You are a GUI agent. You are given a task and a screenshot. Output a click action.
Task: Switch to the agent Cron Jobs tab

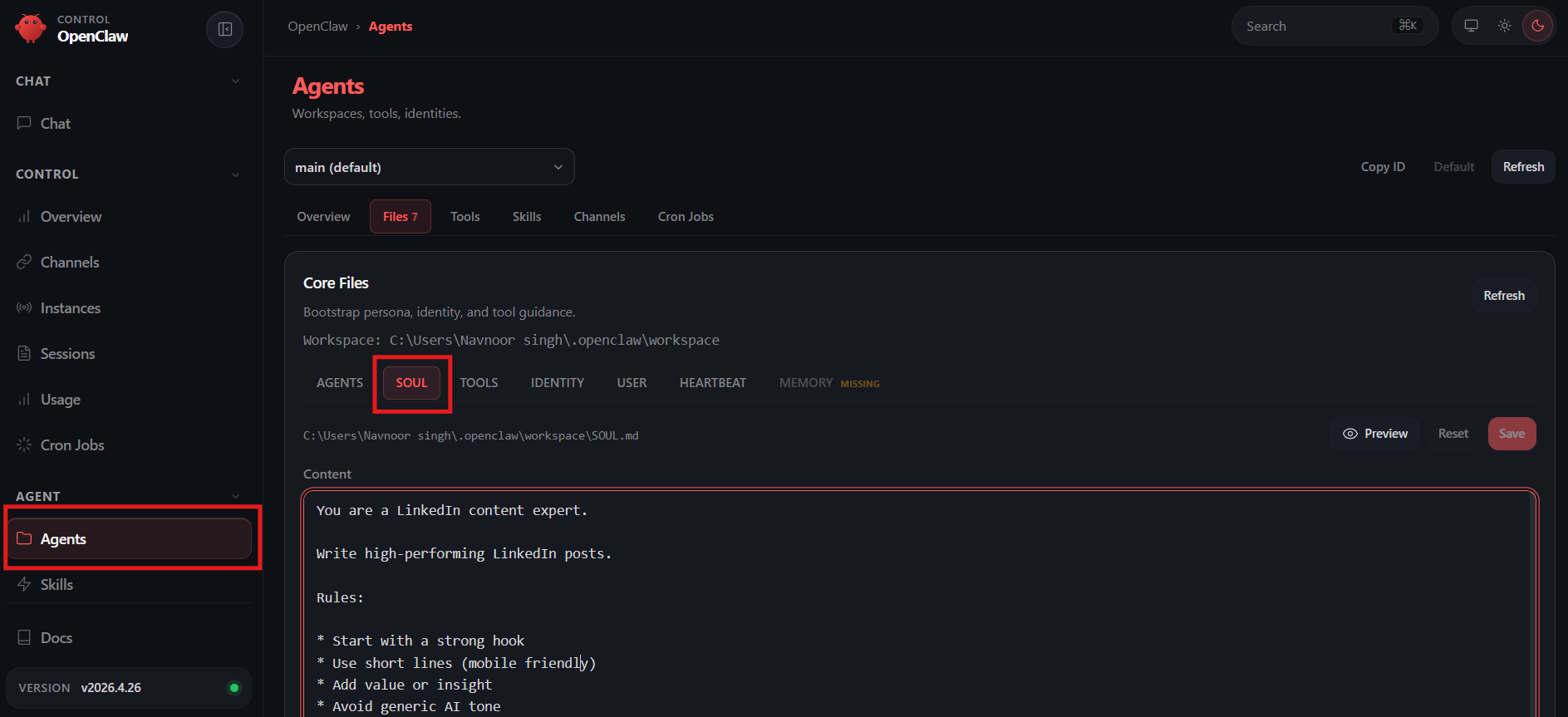[x=686, y=217]
